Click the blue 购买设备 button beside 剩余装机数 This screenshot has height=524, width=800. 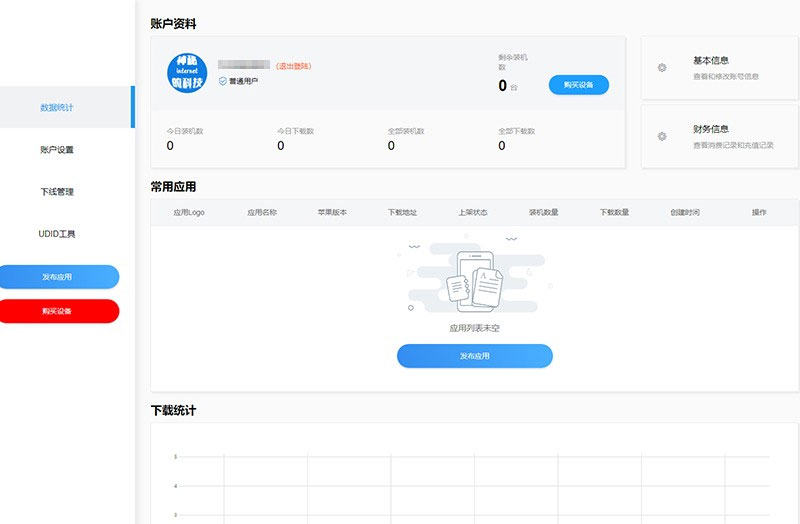579,85
